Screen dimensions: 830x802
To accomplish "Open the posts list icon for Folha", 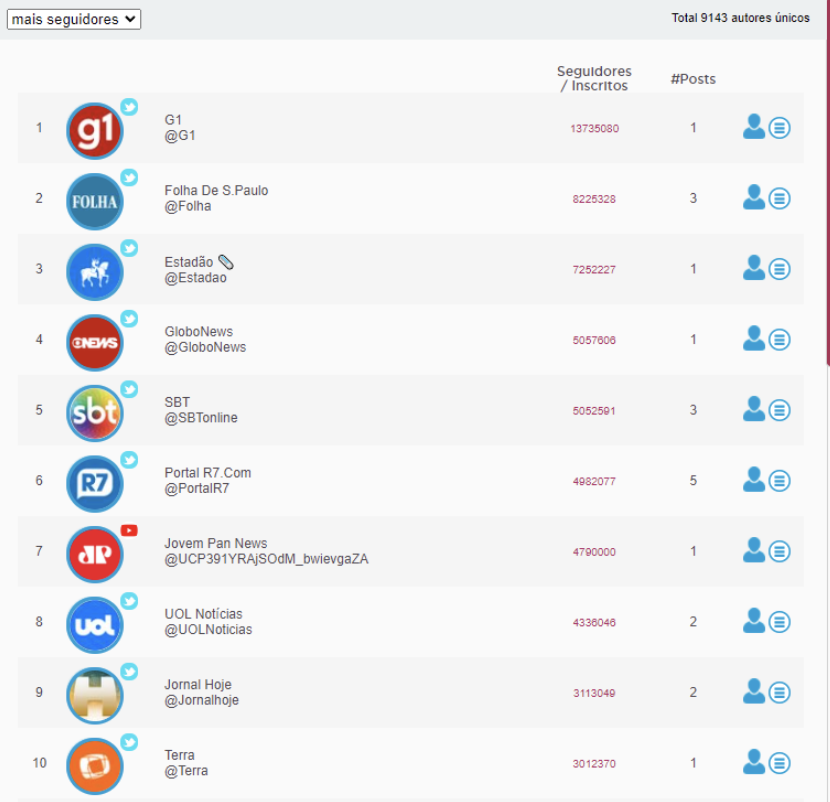I will click(780, 199).
